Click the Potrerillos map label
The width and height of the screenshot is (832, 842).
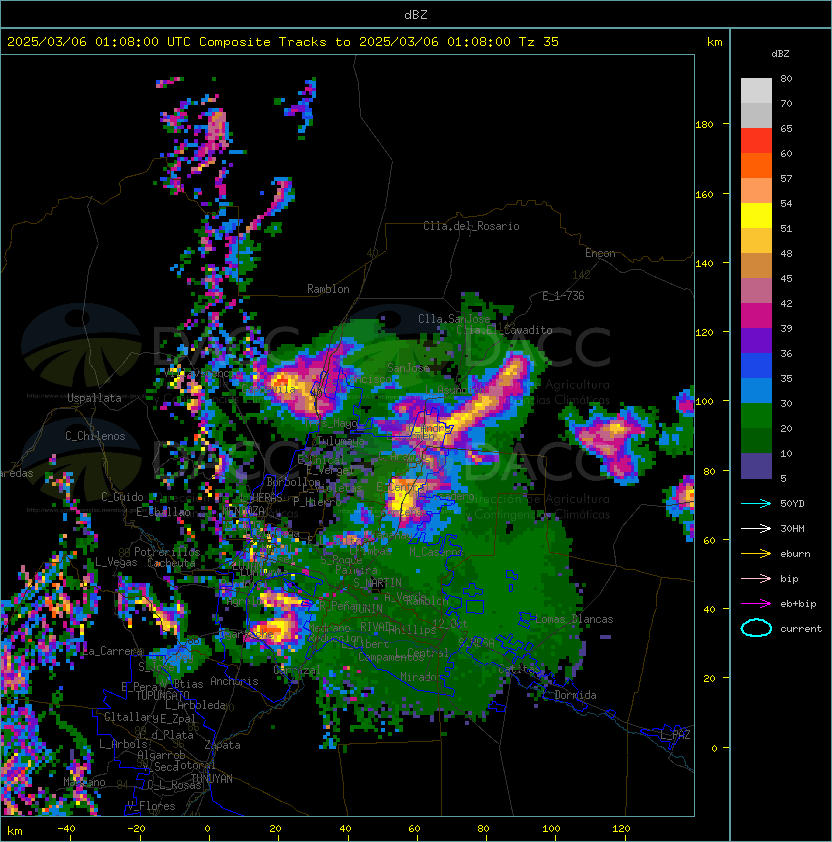point(167,552)
